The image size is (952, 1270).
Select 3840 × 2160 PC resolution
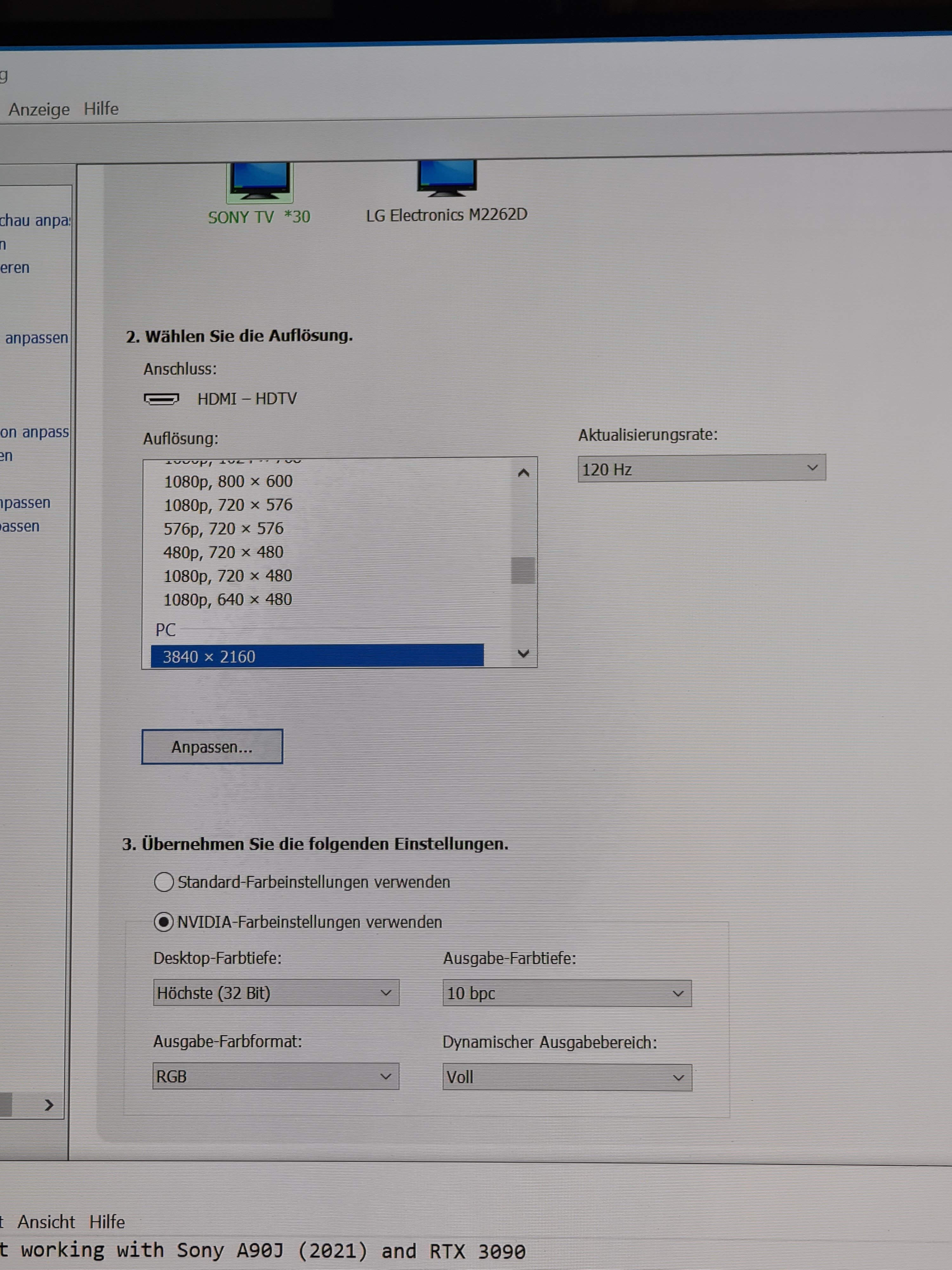tap(317, 656)
